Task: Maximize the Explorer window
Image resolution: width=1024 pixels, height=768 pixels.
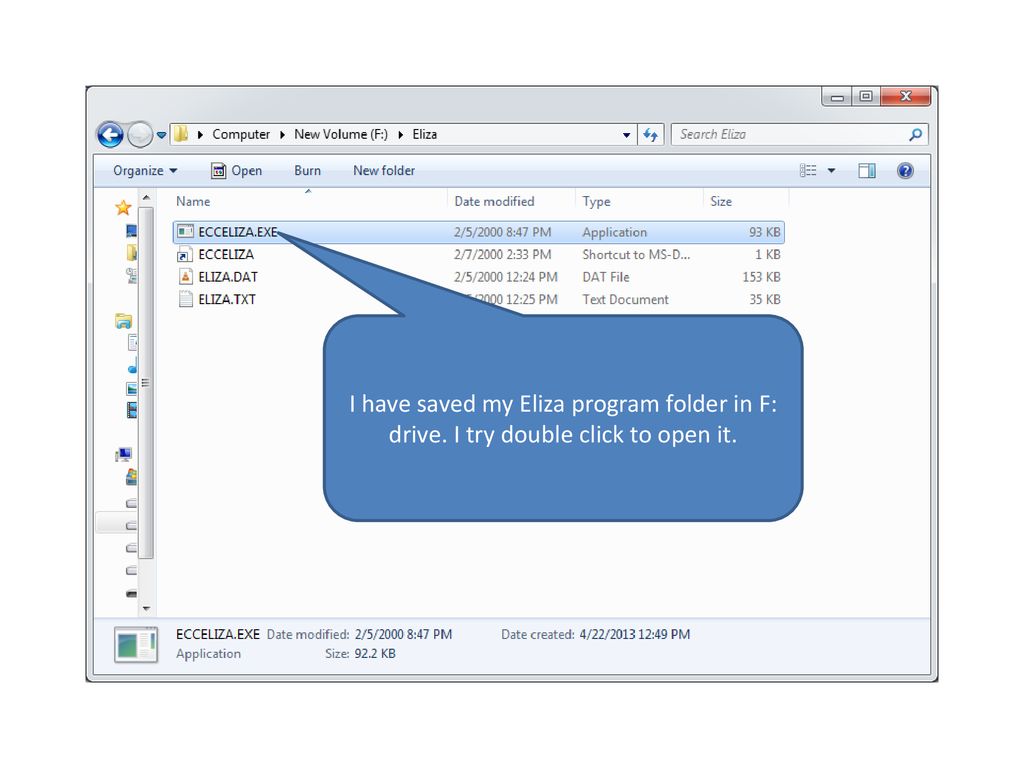Action: [866, 97]
